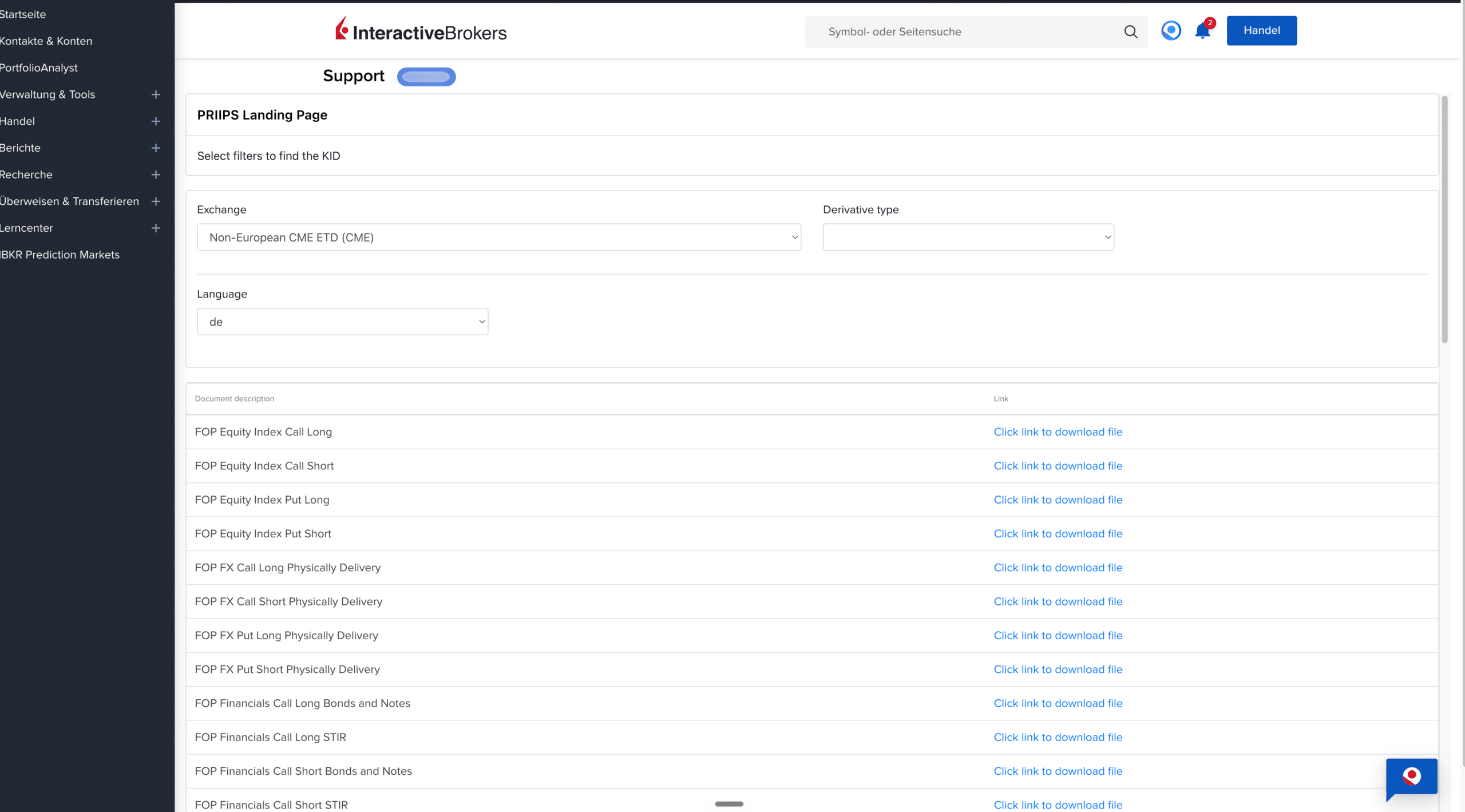Select the Berichte menu label
The height and width of the screenshot is (812, 1465).
pyautogui.click(x=20, y=148)
